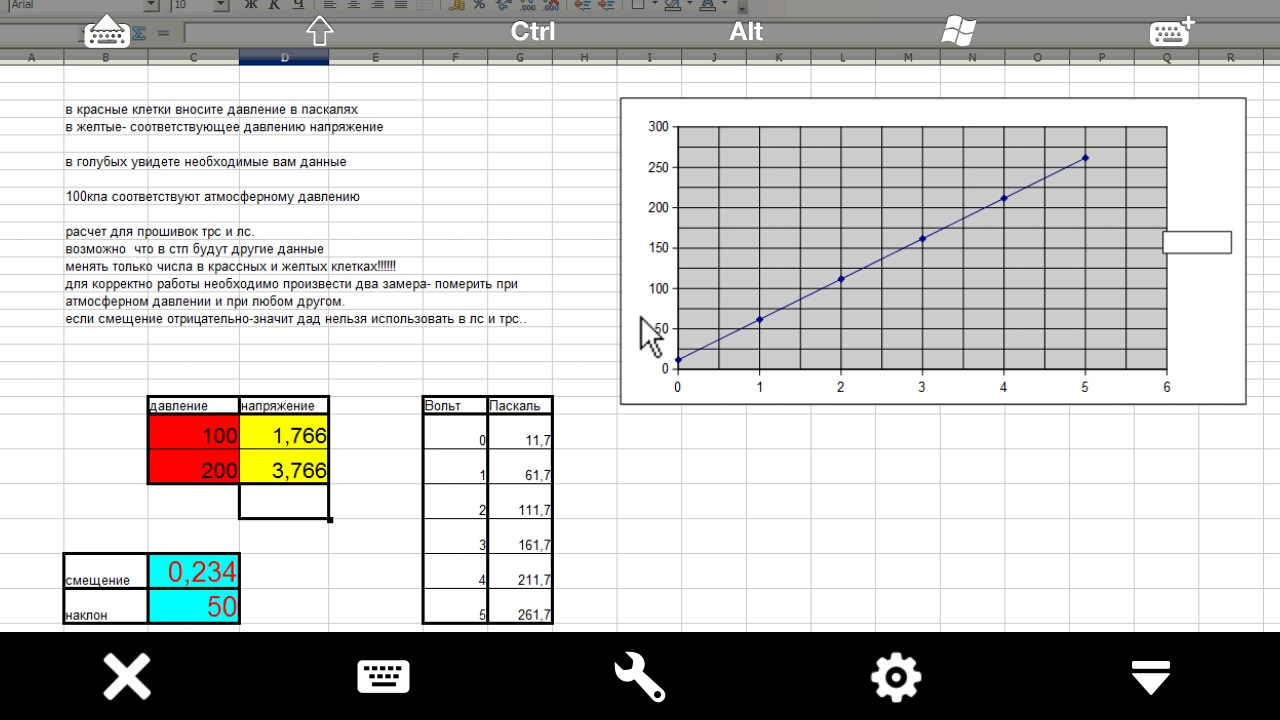Open the borders dropdown arrow
The height and width of the screenshot is (720, 1280).
pyautogui.click(x=655, y=5)
